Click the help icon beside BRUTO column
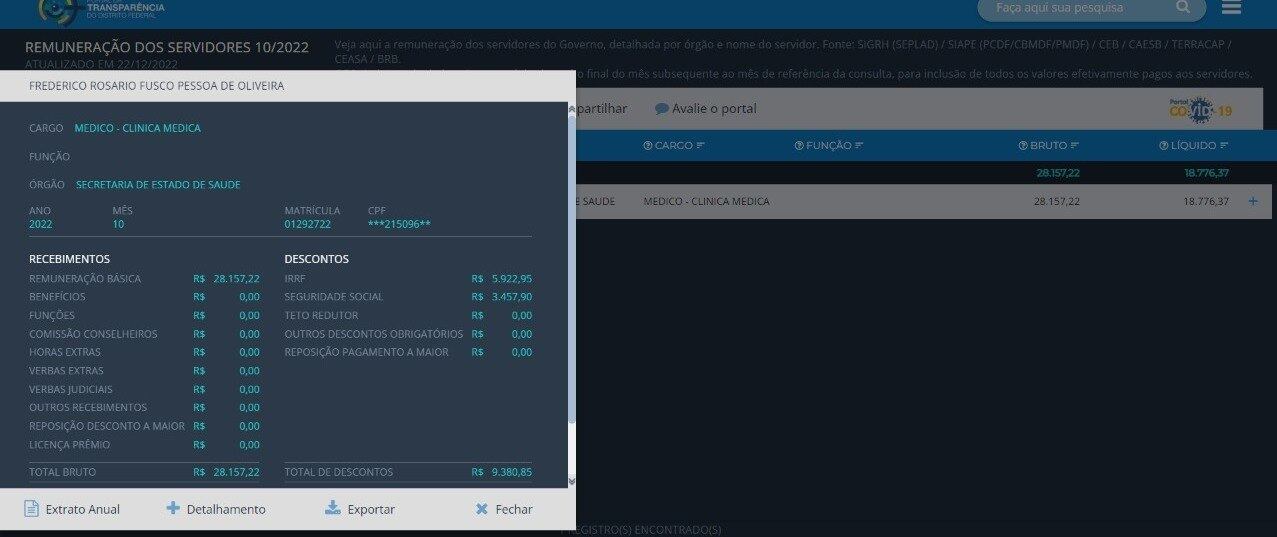This screenshot has width=1277, height=537. coord(1023,146)
